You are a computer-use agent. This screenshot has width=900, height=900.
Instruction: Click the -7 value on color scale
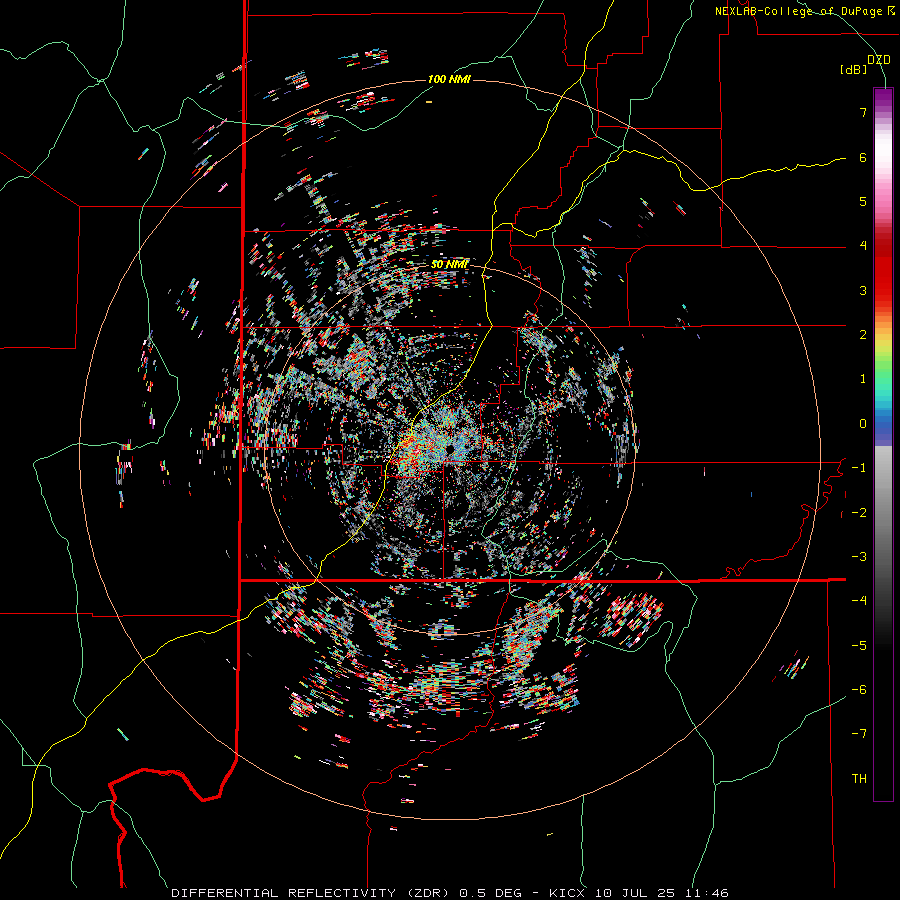tap(859, 734)
